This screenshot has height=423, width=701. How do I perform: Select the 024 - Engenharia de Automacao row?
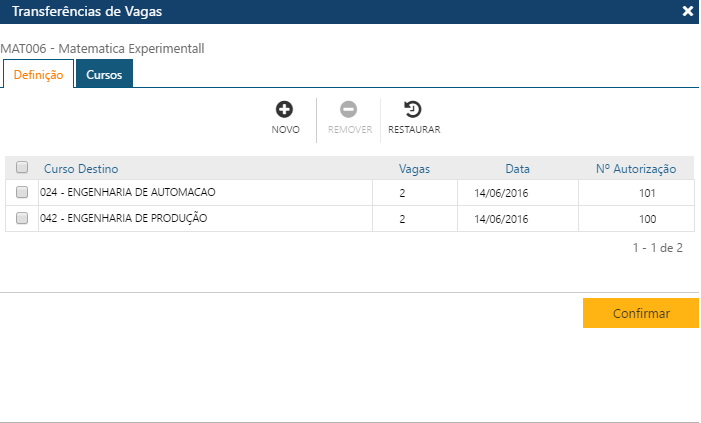click(x=127, y=192)
